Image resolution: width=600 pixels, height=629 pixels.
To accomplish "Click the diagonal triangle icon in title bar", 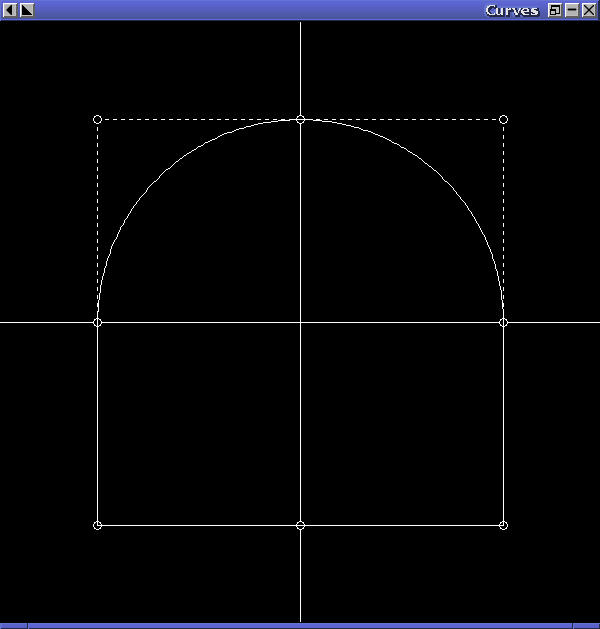I will pos(27,10).
